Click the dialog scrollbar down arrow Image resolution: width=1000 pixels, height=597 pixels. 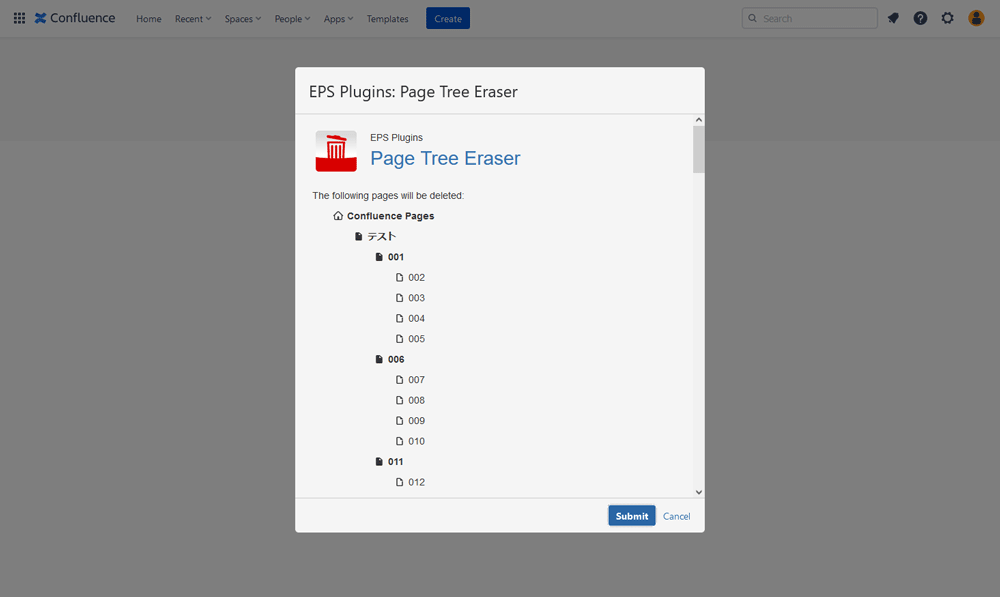coord(699,492)
